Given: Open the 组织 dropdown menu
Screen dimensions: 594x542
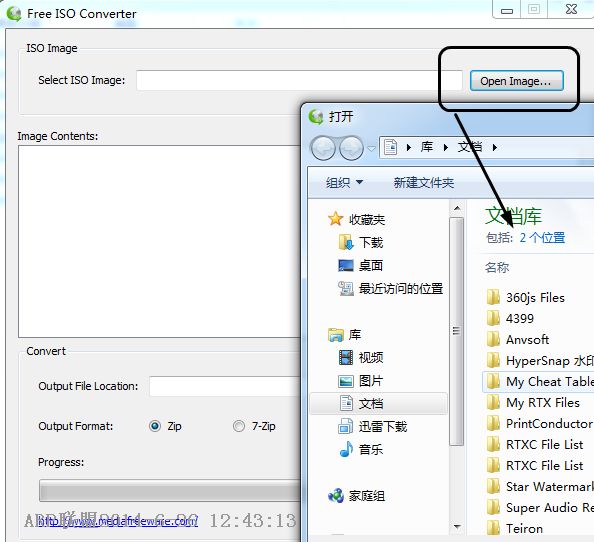Looking at the screenshot, I should tap(344, 183).
